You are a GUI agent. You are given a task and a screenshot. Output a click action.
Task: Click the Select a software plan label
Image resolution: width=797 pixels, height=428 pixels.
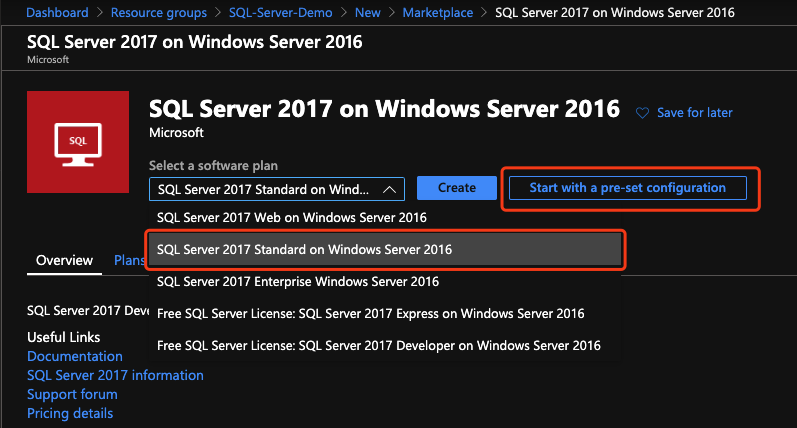click(213, 166)
